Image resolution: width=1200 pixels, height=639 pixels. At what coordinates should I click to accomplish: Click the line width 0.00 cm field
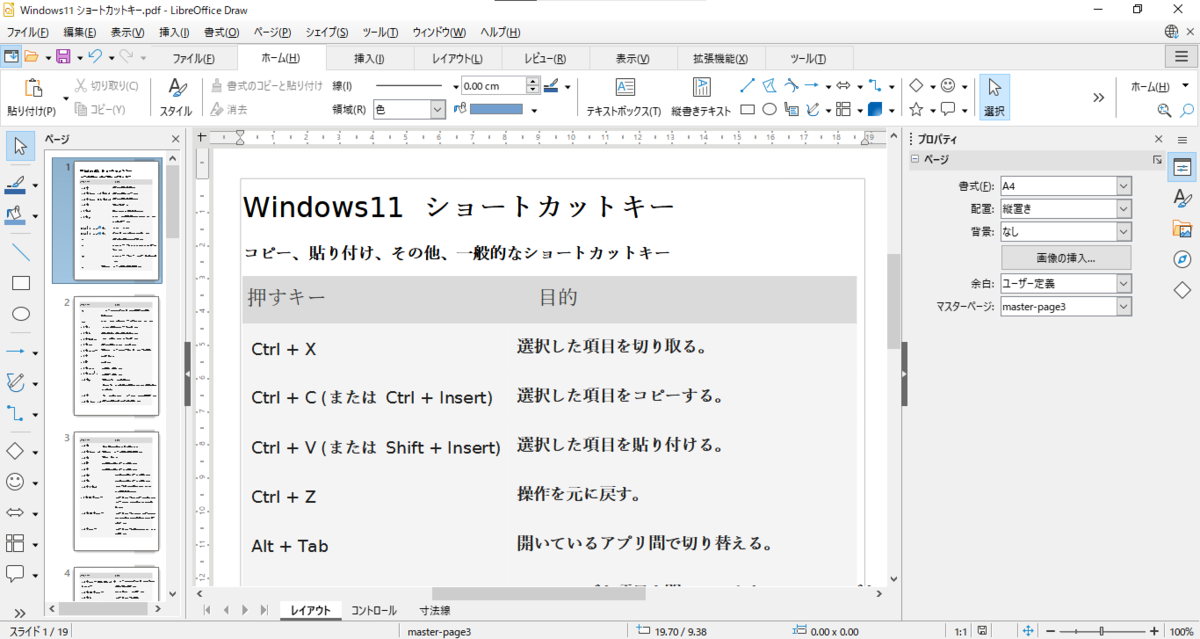(x=493, y=86)
